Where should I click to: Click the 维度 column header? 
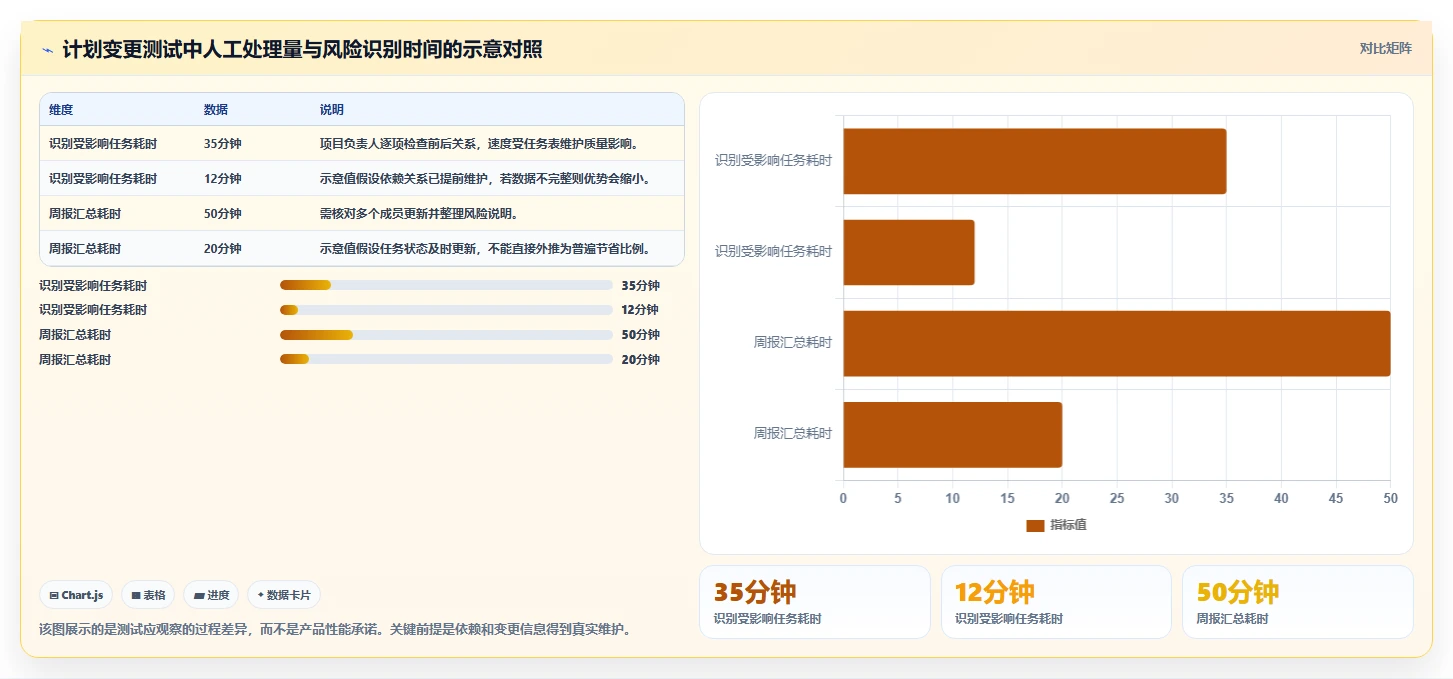pos(61,109)
